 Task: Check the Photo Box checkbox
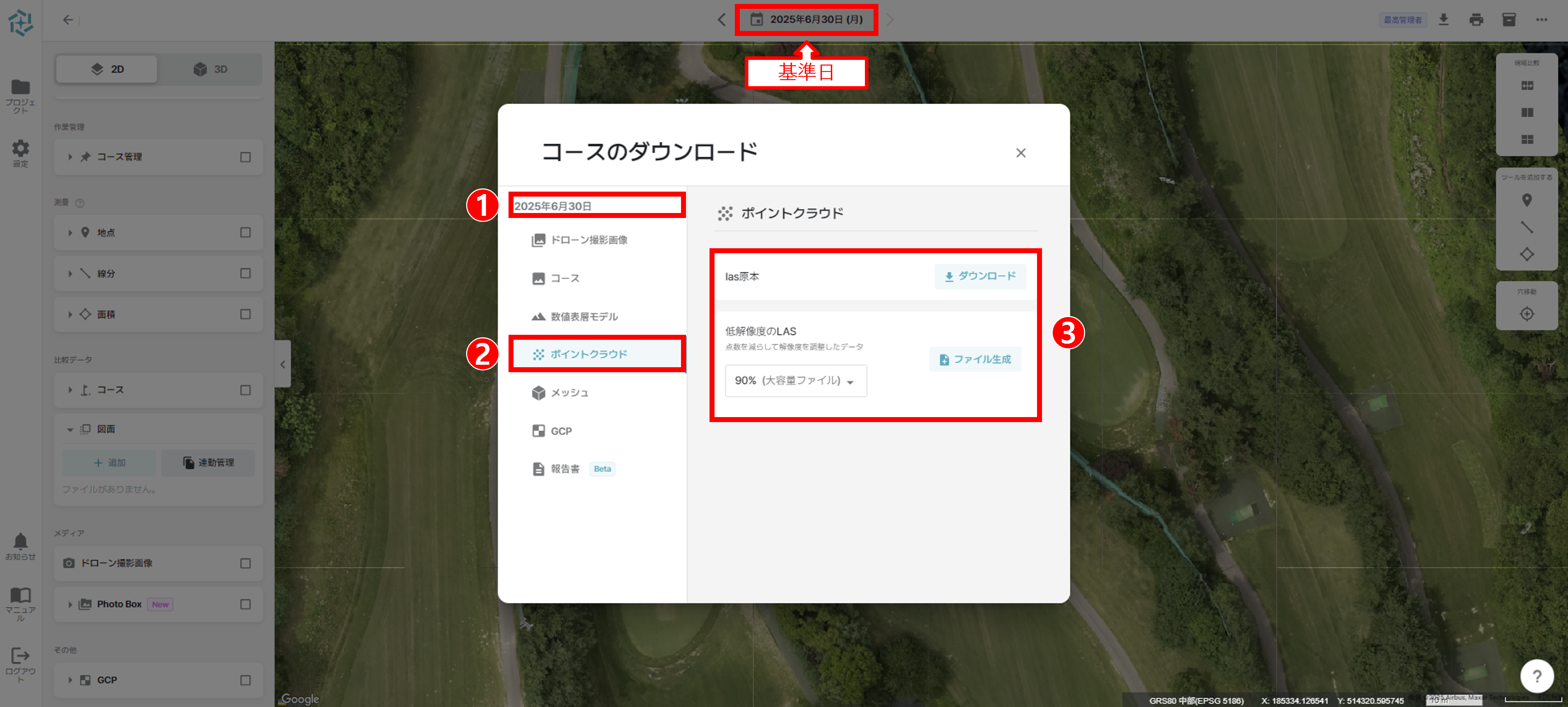(245, 604)
